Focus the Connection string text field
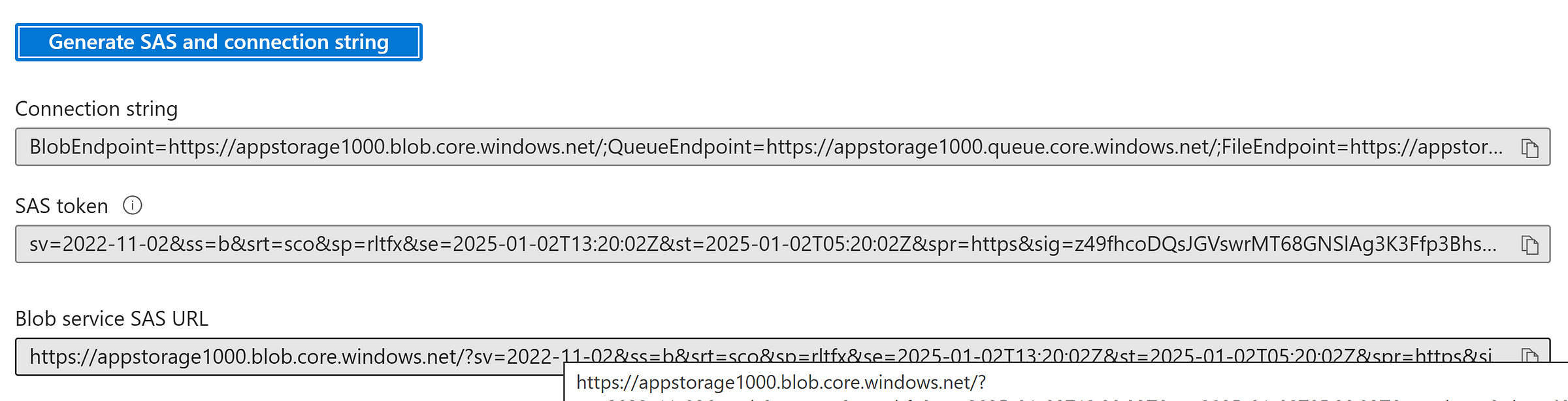The width and height of the screenshot is (1568, 401). tap(783, 147)
